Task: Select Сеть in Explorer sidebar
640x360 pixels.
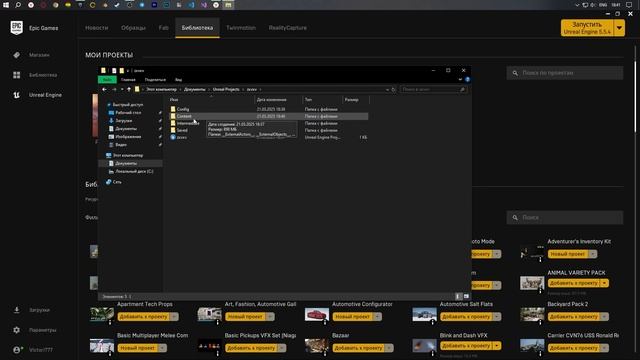Action: click(117, 182)
